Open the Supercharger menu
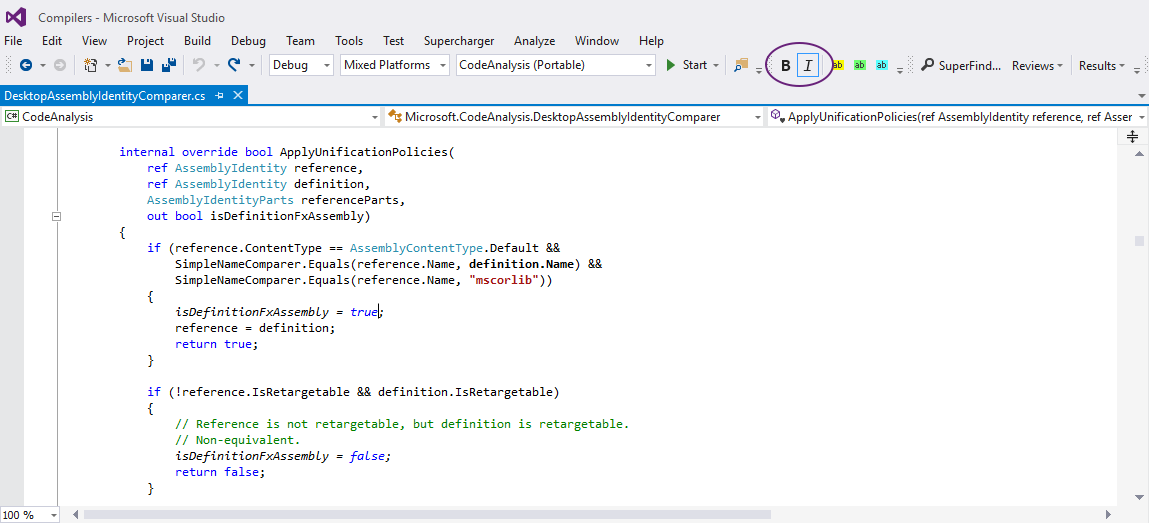1149x523 pixels. tap(459, 41)
